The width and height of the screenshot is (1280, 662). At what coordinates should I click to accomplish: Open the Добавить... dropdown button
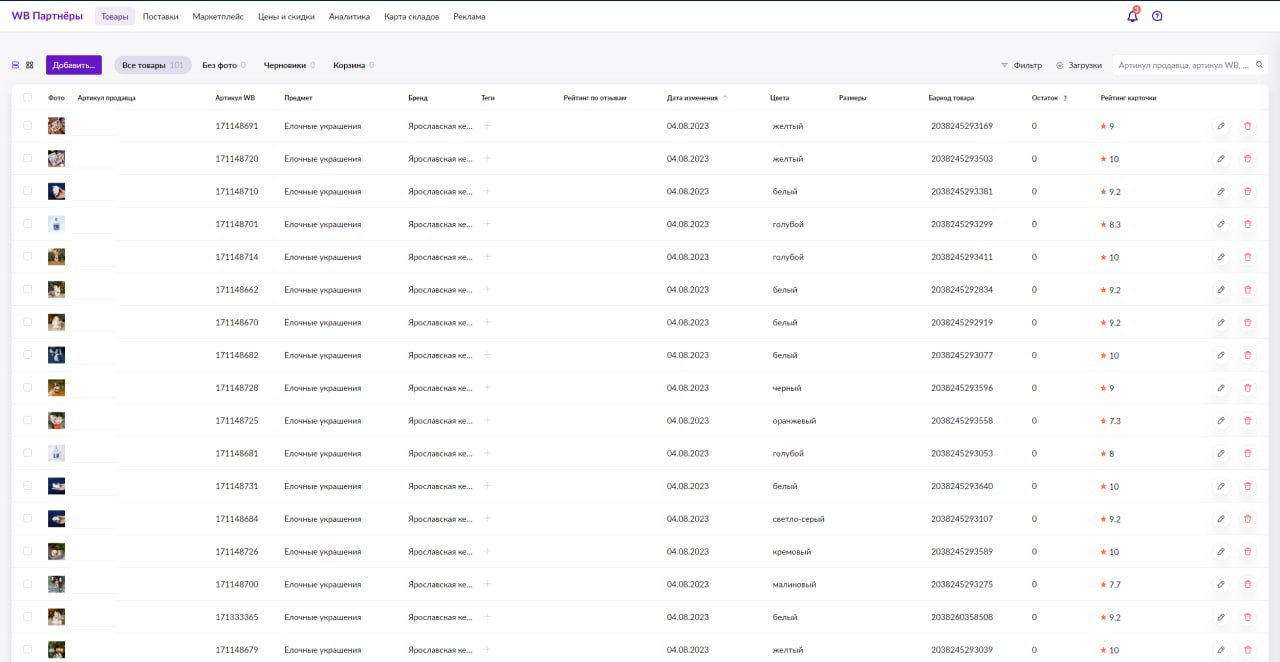(74, 65)
